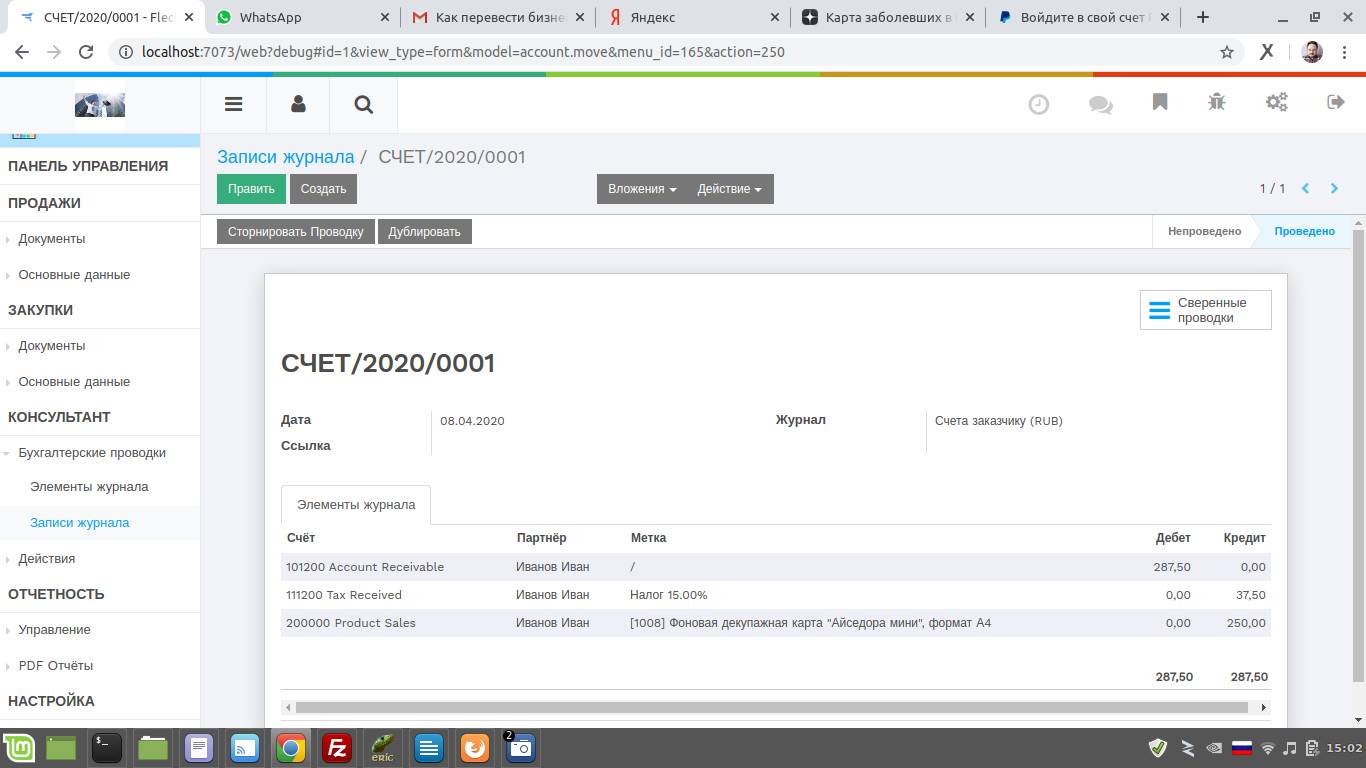
Task: Click the Править button
Action: (251, 189)
